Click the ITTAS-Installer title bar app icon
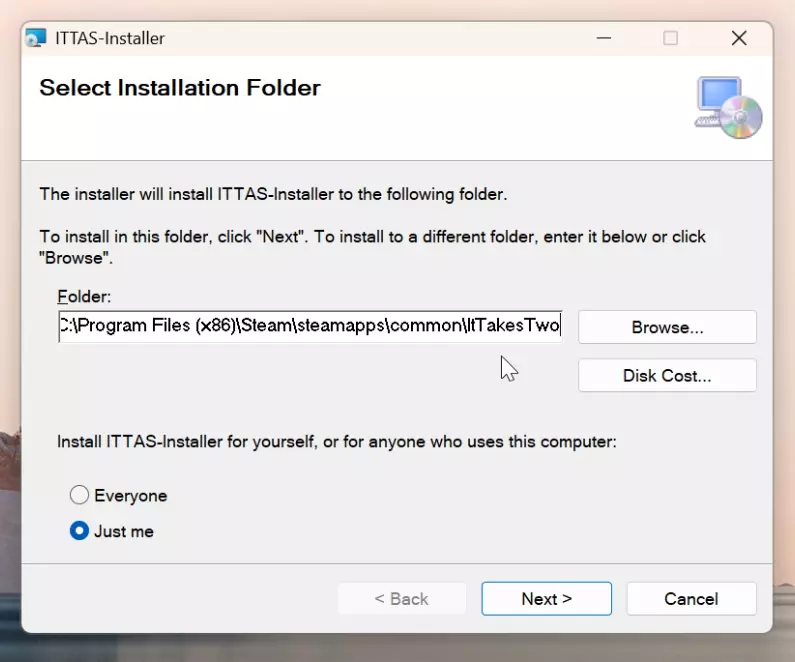 [x=36, y=39]
